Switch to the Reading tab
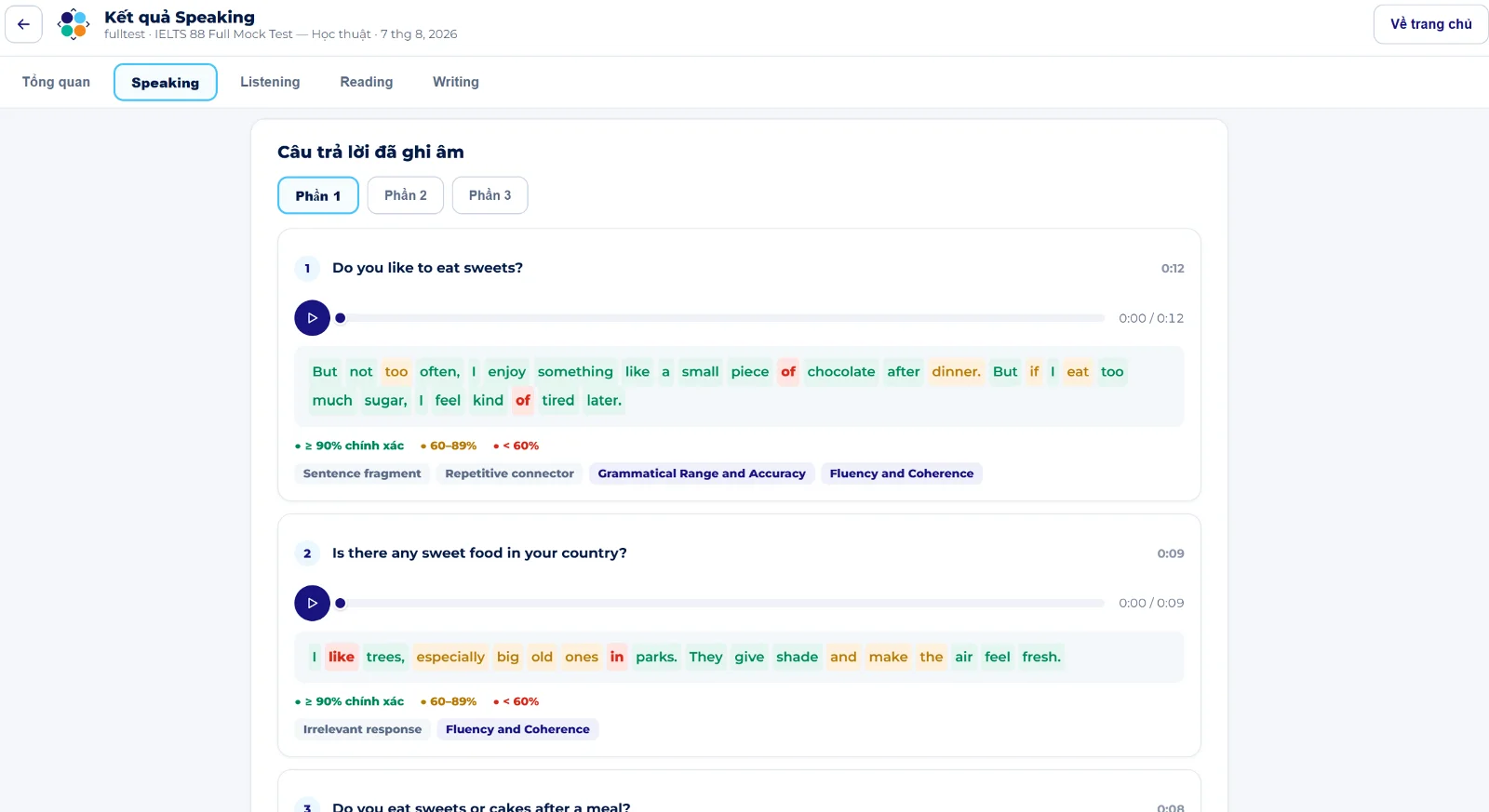Image resolution: width=1489 pixels, height=812 pixels. point(367,82)
